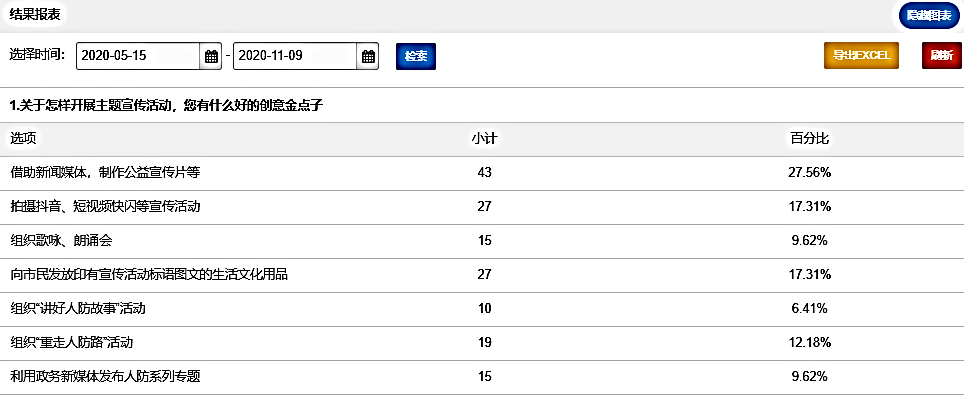Select the 利用政务新媒体发布人防系列专题 row
Screen dimensions: 964x403
[x=105, y=376]
